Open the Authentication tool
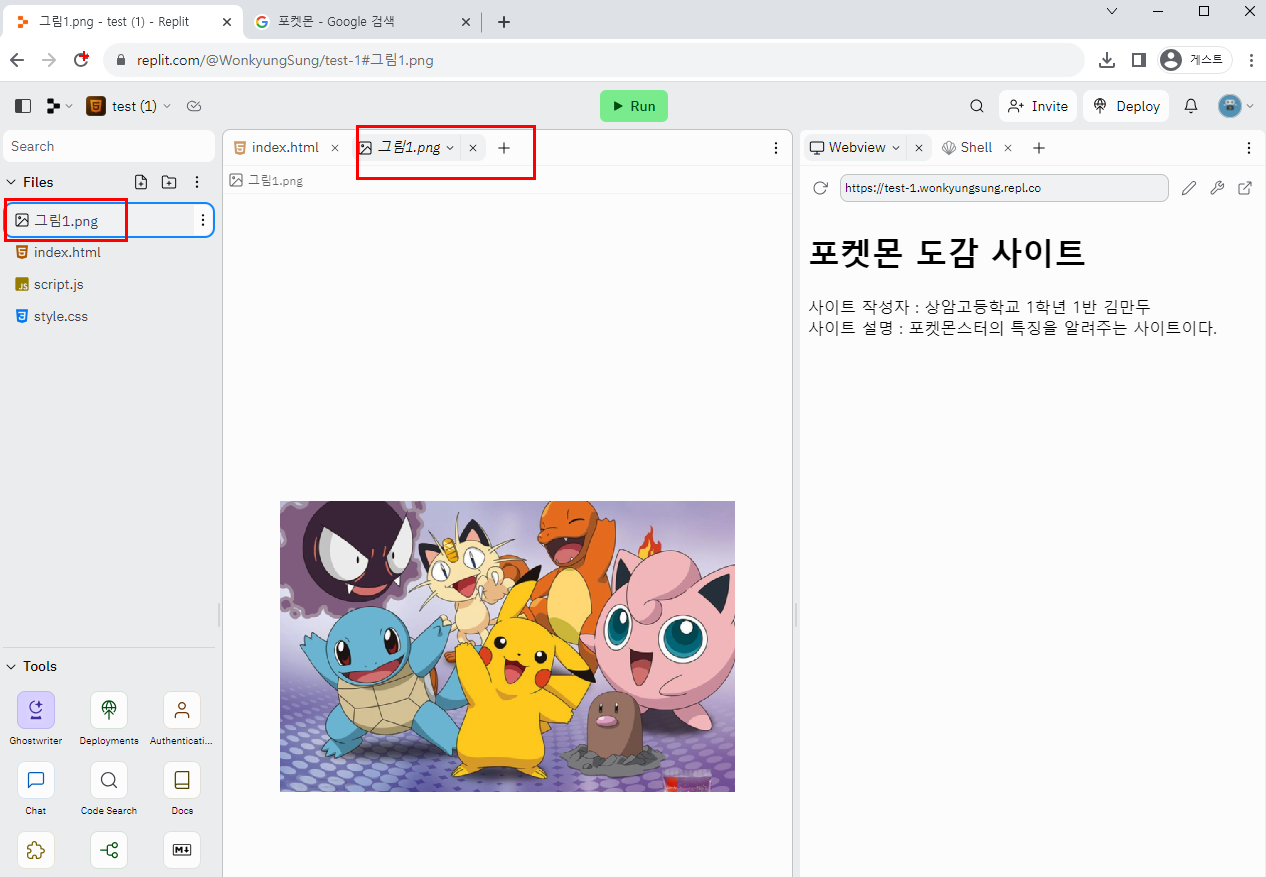The width and height of the screenshot is (1266, 877). point(182,718)
